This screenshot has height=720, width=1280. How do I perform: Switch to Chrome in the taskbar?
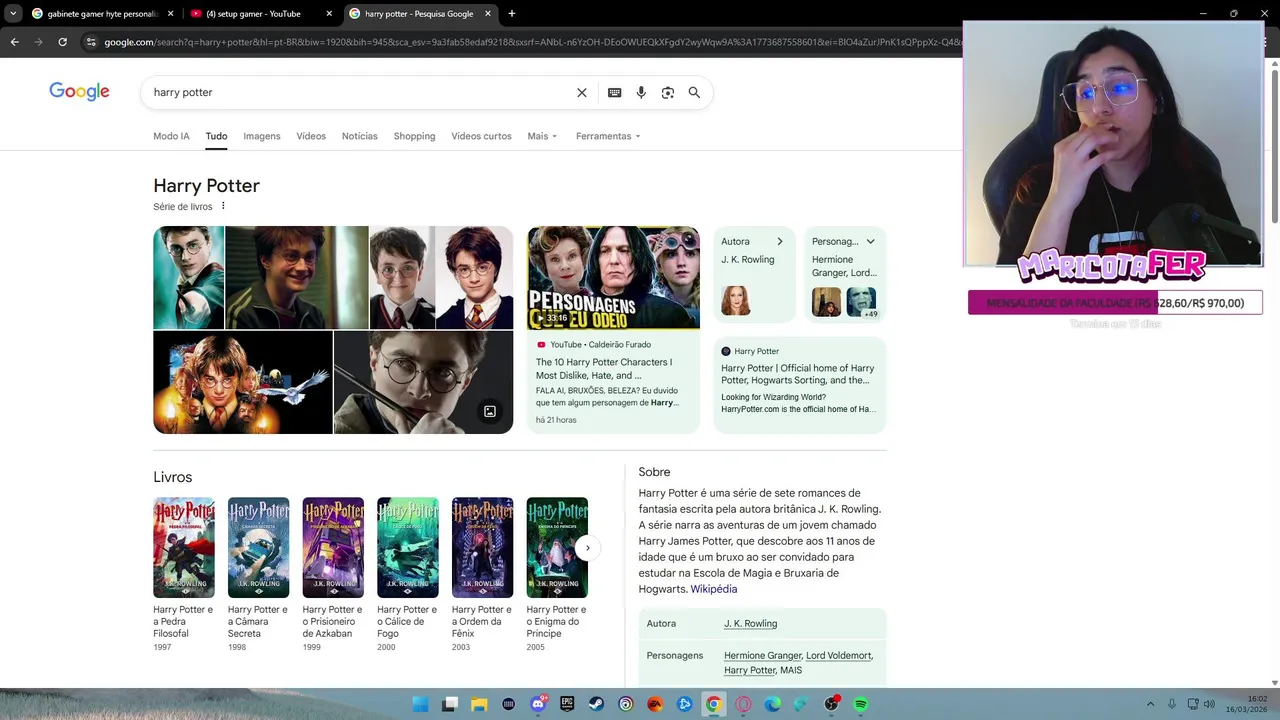point(713,704)
